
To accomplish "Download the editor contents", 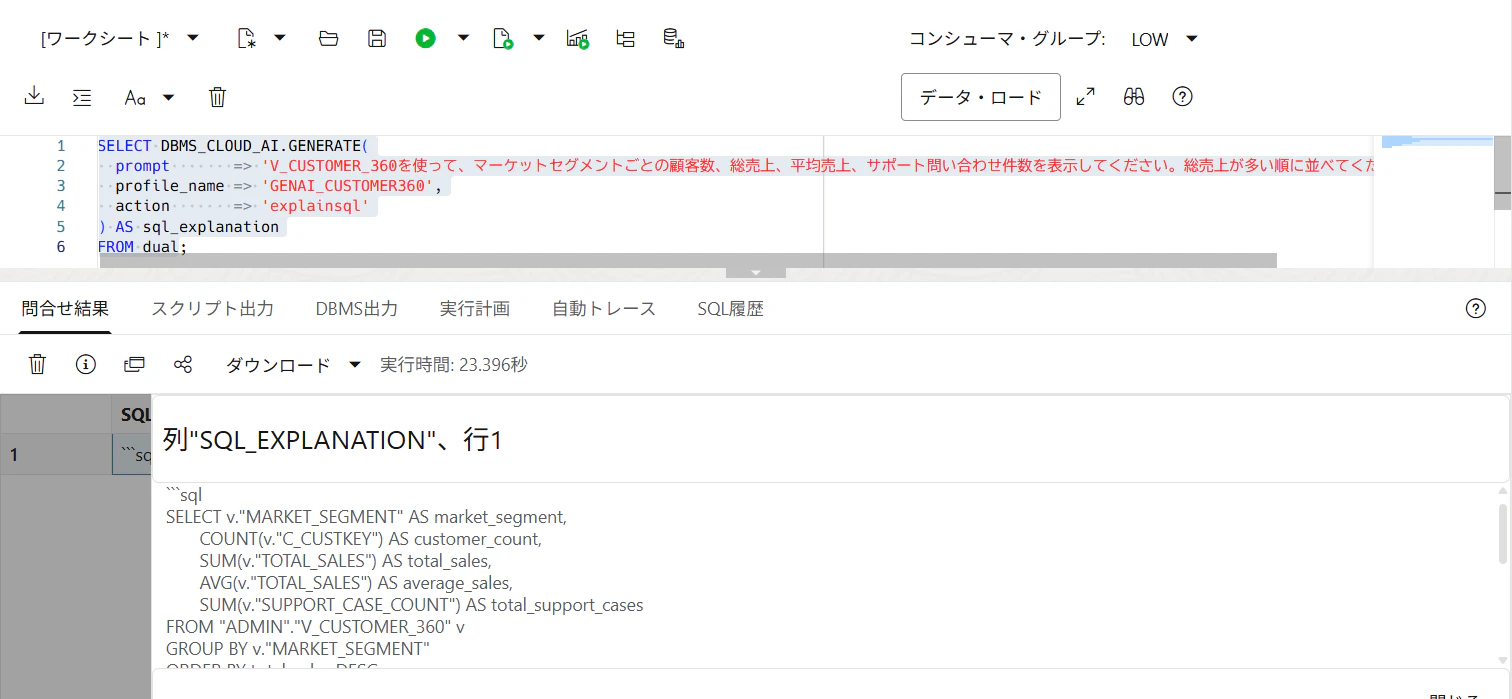I will [34, 96].
